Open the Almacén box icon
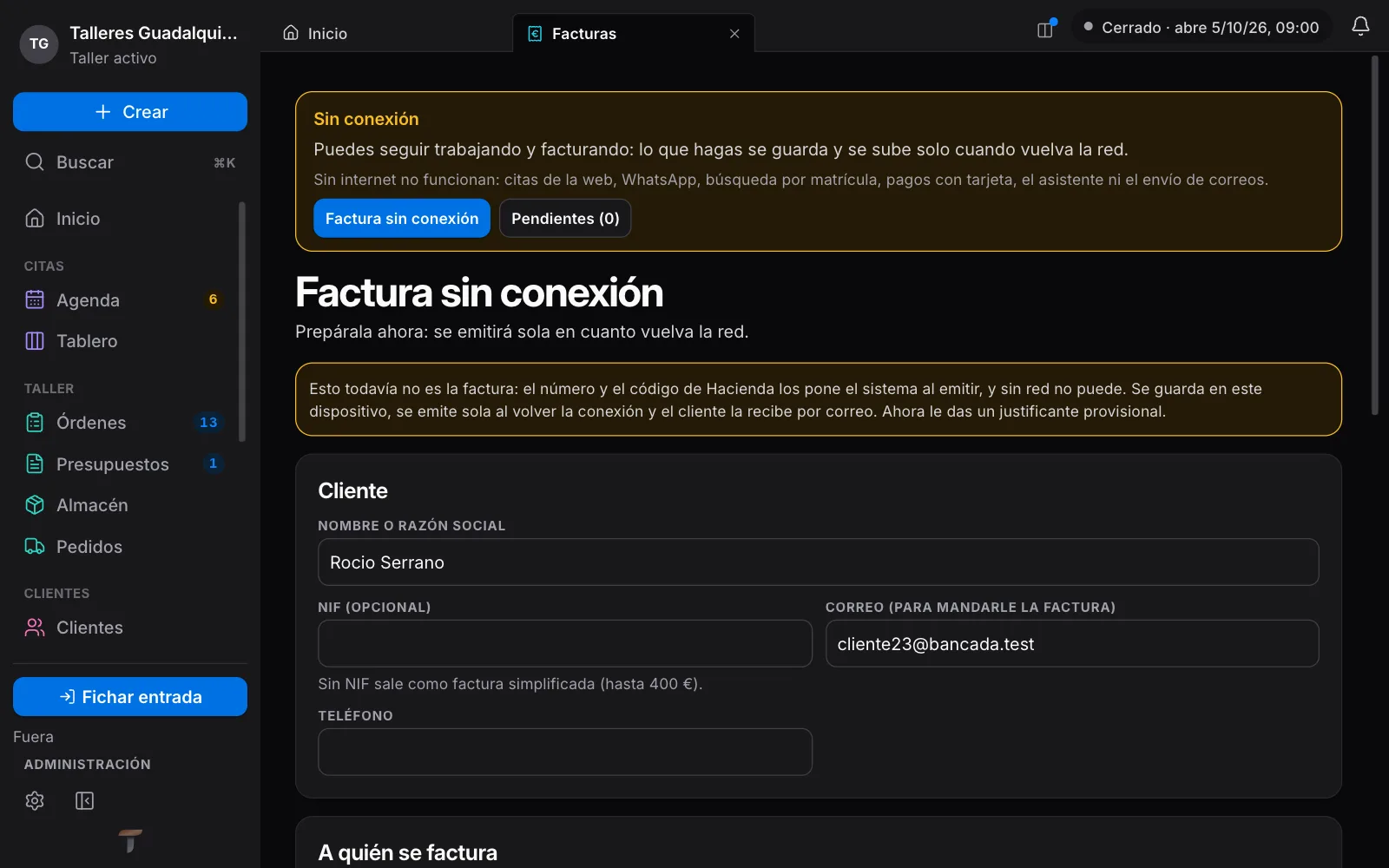This screenshot has width=1389, height=868. coord(35,505)
